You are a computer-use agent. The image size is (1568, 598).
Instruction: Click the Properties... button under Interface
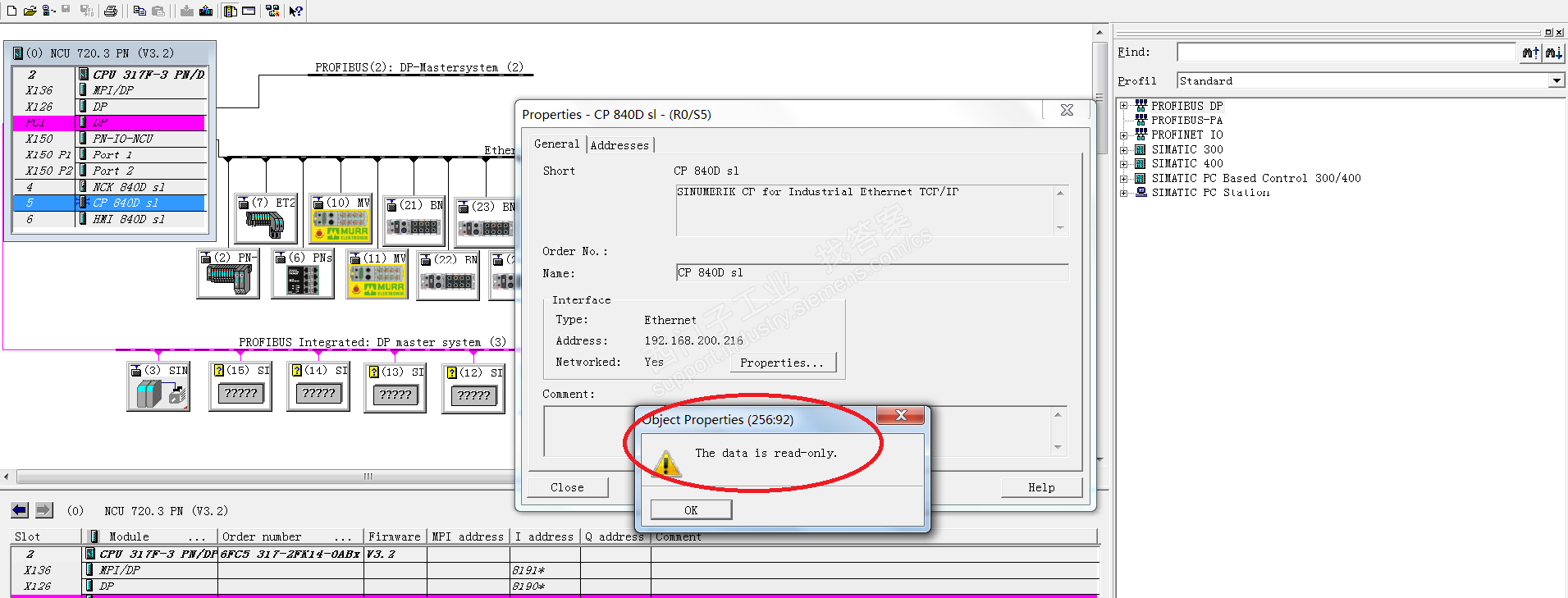tap(782, 363)
